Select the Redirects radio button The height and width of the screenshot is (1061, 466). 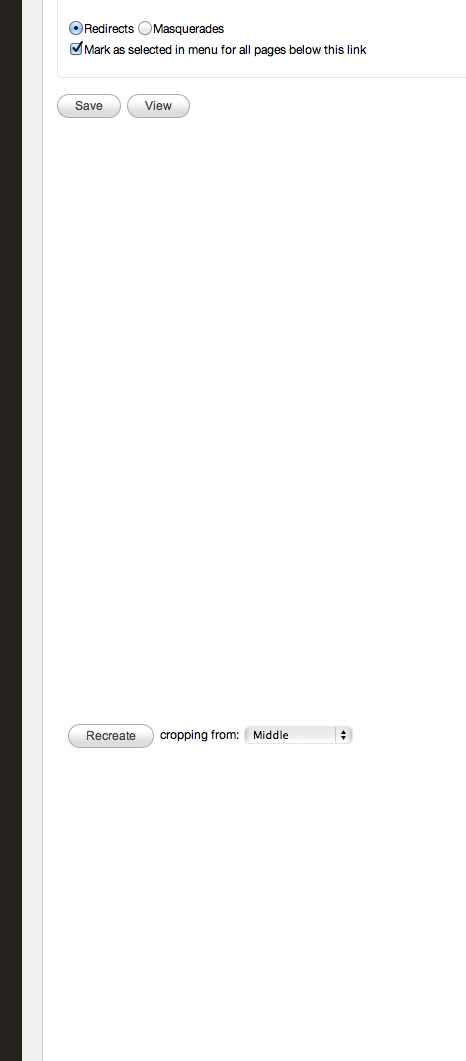76,28
